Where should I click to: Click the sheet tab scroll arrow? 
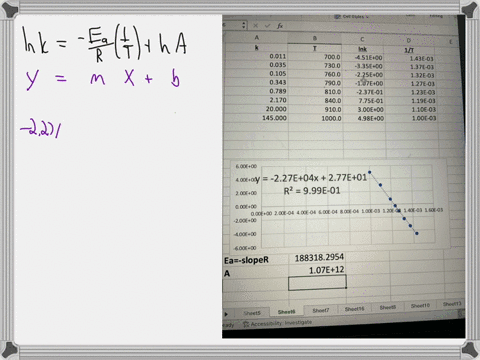coord(226,314)
